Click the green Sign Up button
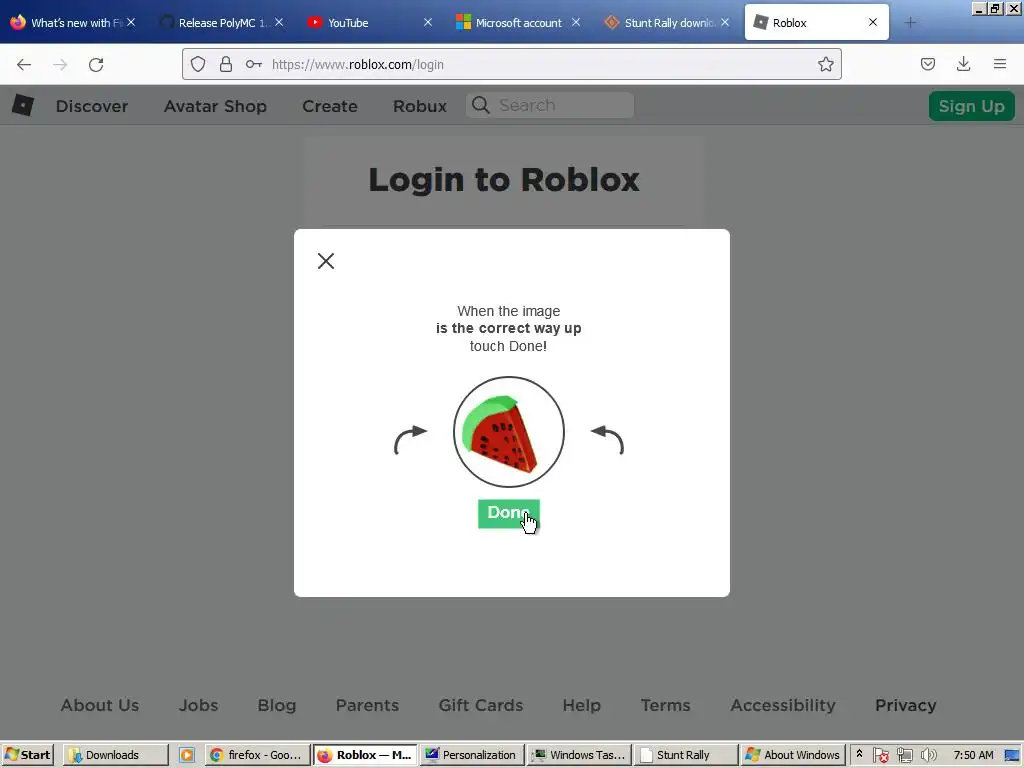This screenshot has height=768, width=1024. coord(972,106)
